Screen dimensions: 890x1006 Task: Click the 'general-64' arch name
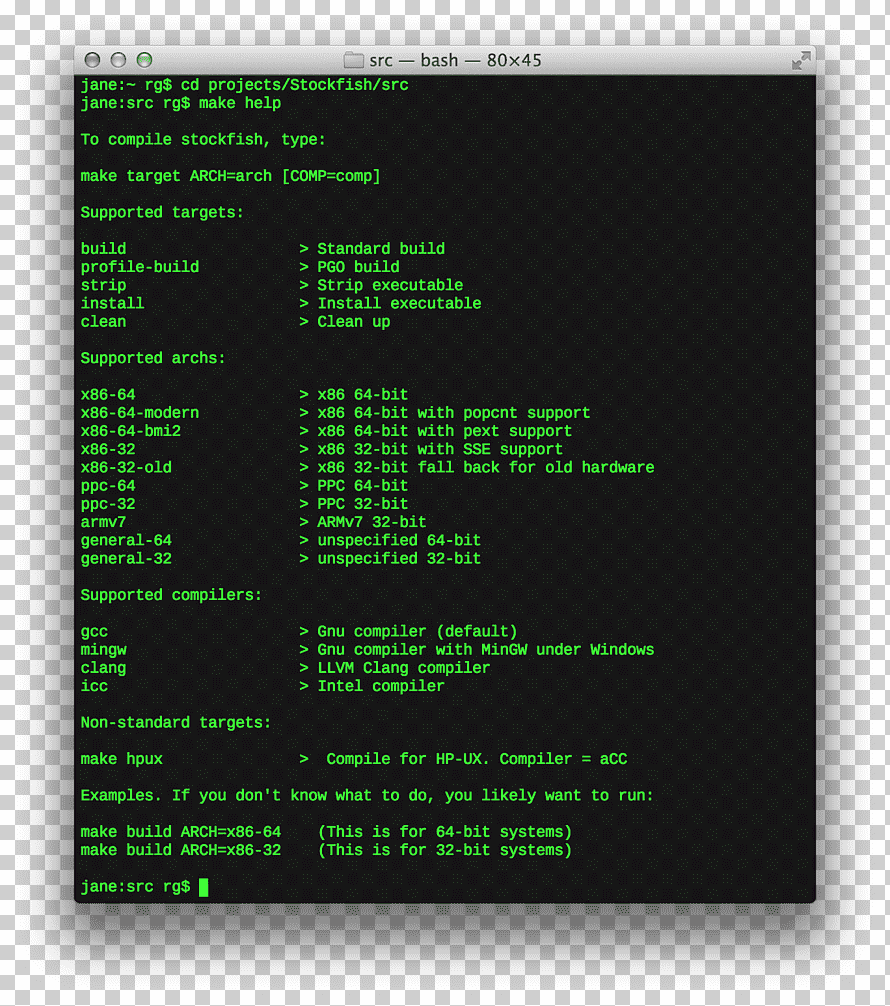(126, 541)
